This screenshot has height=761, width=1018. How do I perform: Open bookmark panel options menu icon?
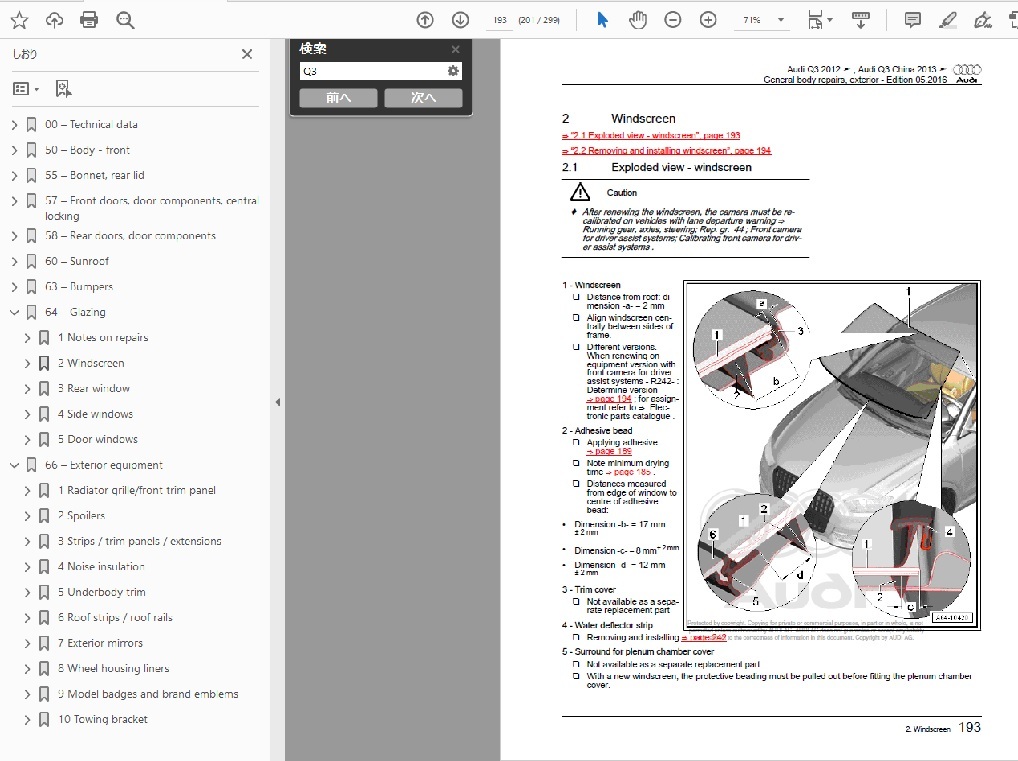coord(26,88)
